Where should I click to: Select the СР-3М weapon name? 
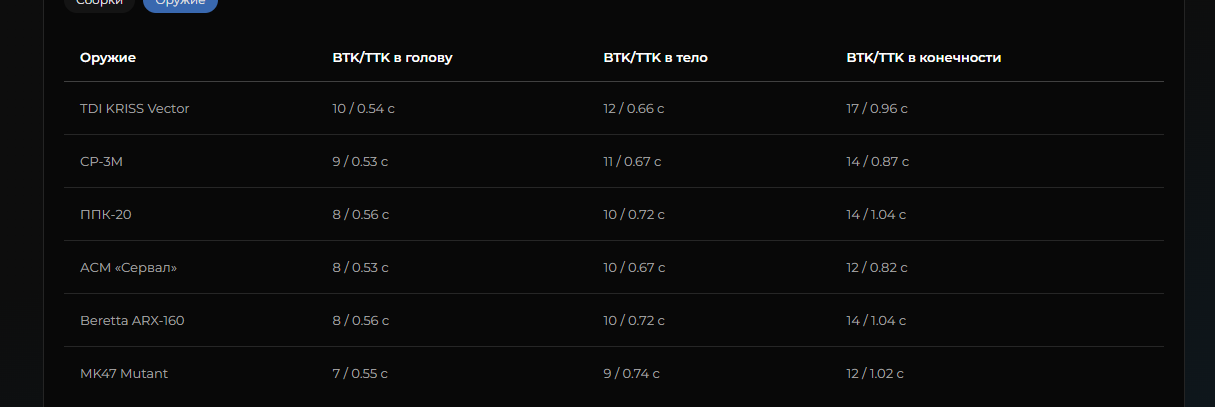[x=101, y=161]
